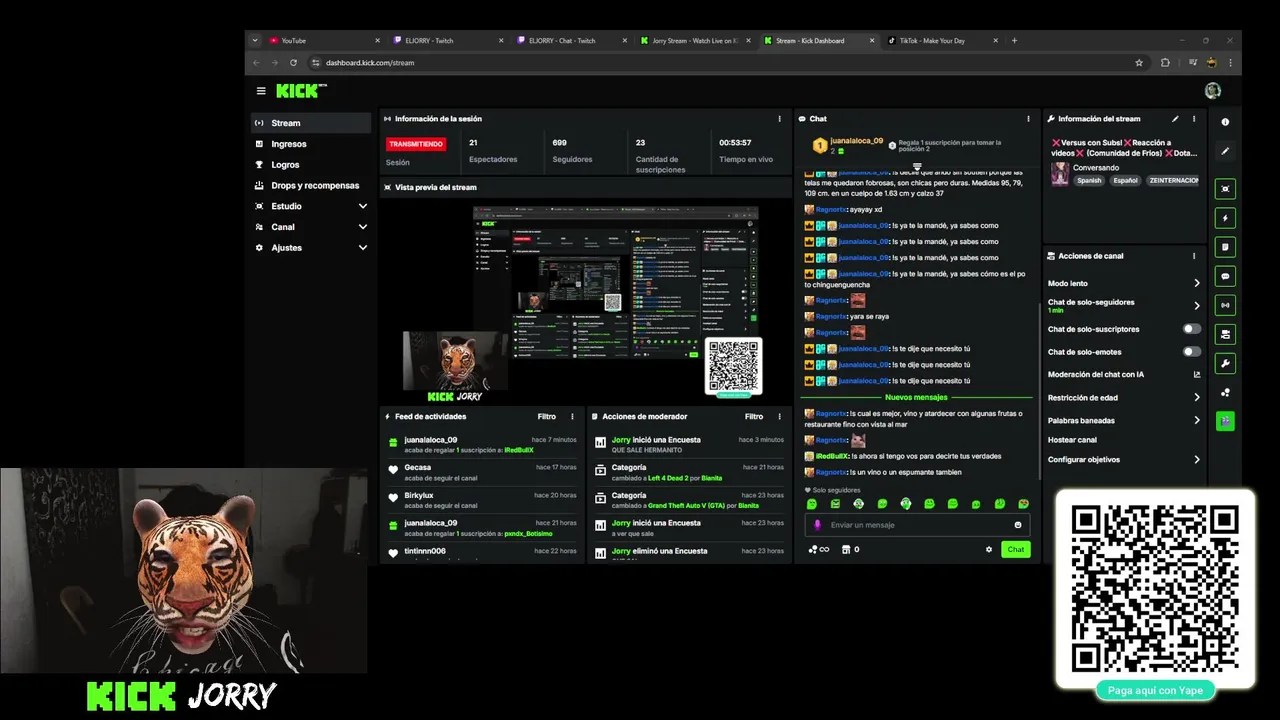The height and width of the screenshot is (720, 1280).
Task: Click the info icon in the right sidebar
Action: pos(1225,122)
